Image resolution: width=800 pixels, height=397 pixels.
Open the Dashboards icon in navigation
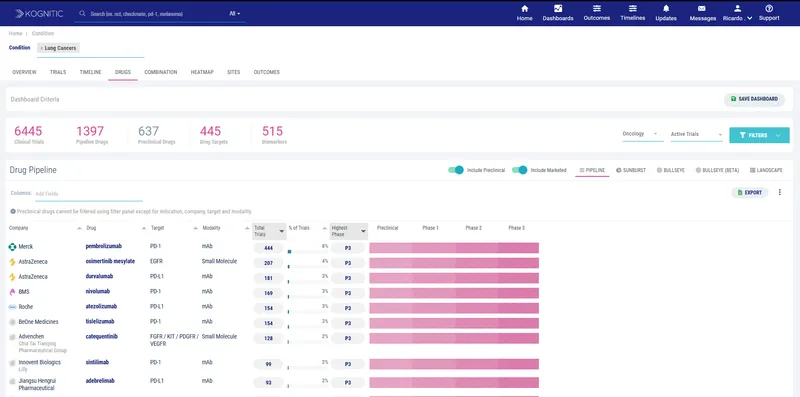tap(558, 9)
